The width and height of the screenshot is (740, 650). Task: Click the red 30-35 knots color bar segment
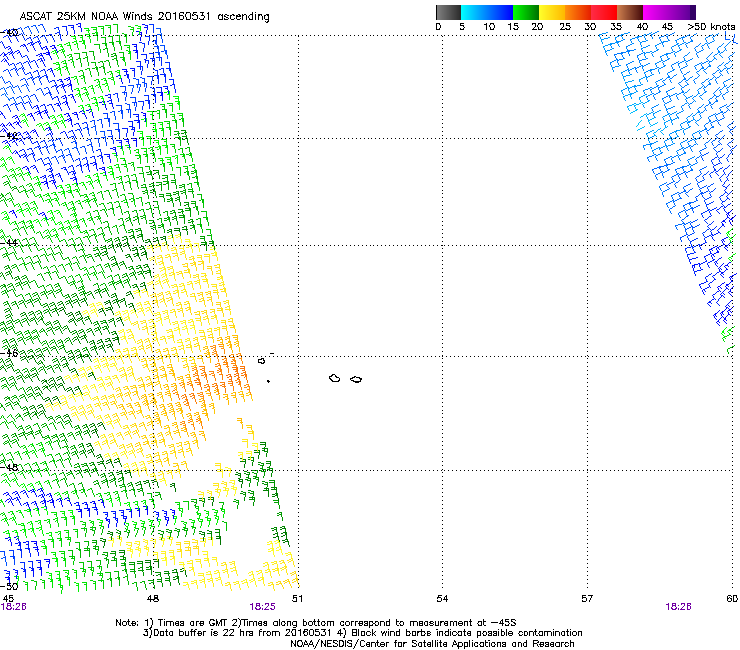click(x=604, y=12)
